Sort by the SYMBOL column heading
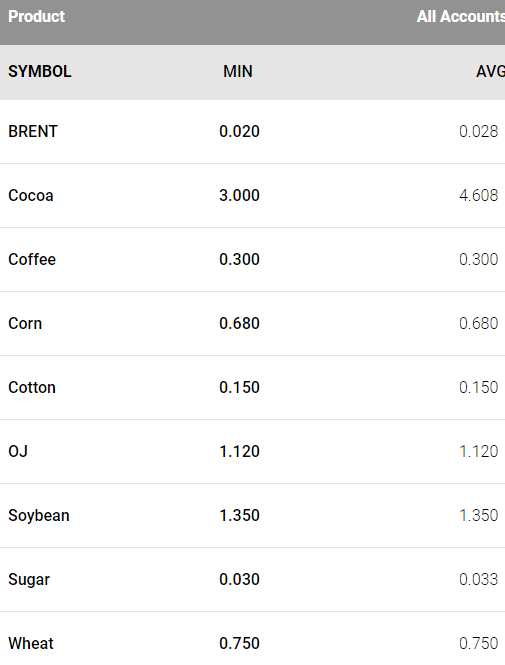The width and height of the screenshot is (505, 665). click(x=40, y=71)
